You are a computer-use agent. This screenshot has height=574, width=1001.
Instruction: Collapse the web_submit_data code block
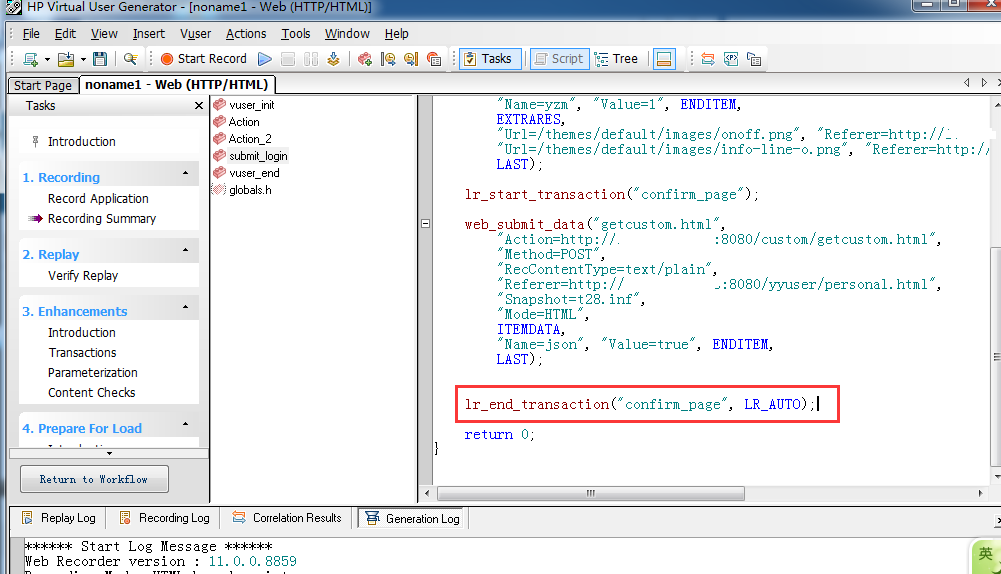click(426, 224)
